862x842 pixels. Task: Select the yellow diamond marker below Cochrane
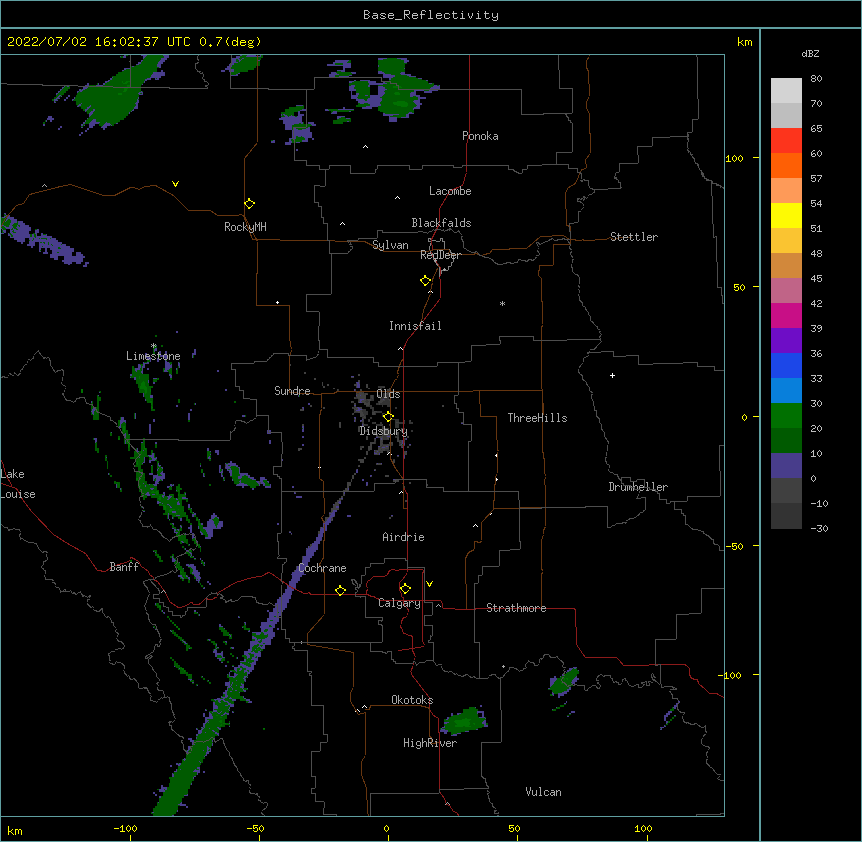[x=340, y=590]
